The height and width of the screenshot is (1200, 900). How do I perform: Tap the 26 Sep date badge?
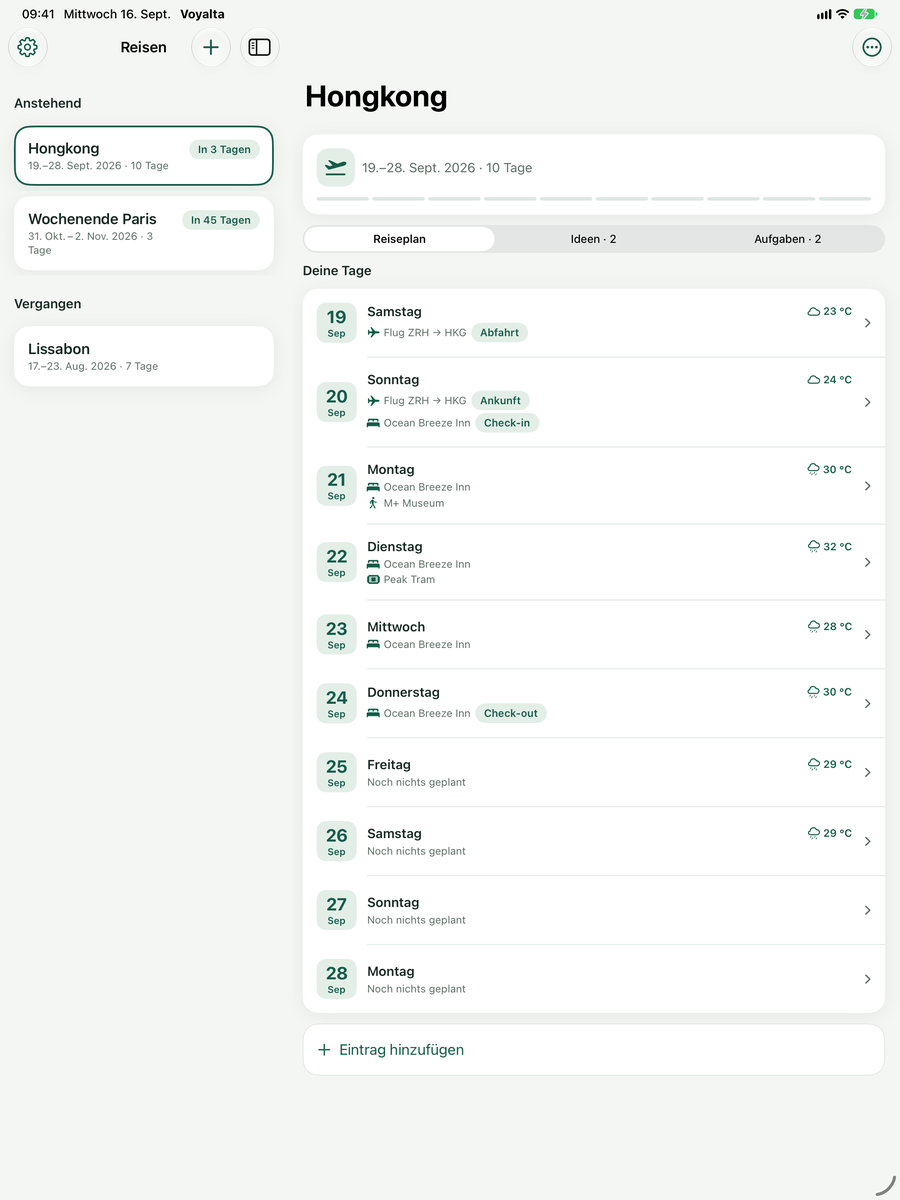(x=336, y=841)
